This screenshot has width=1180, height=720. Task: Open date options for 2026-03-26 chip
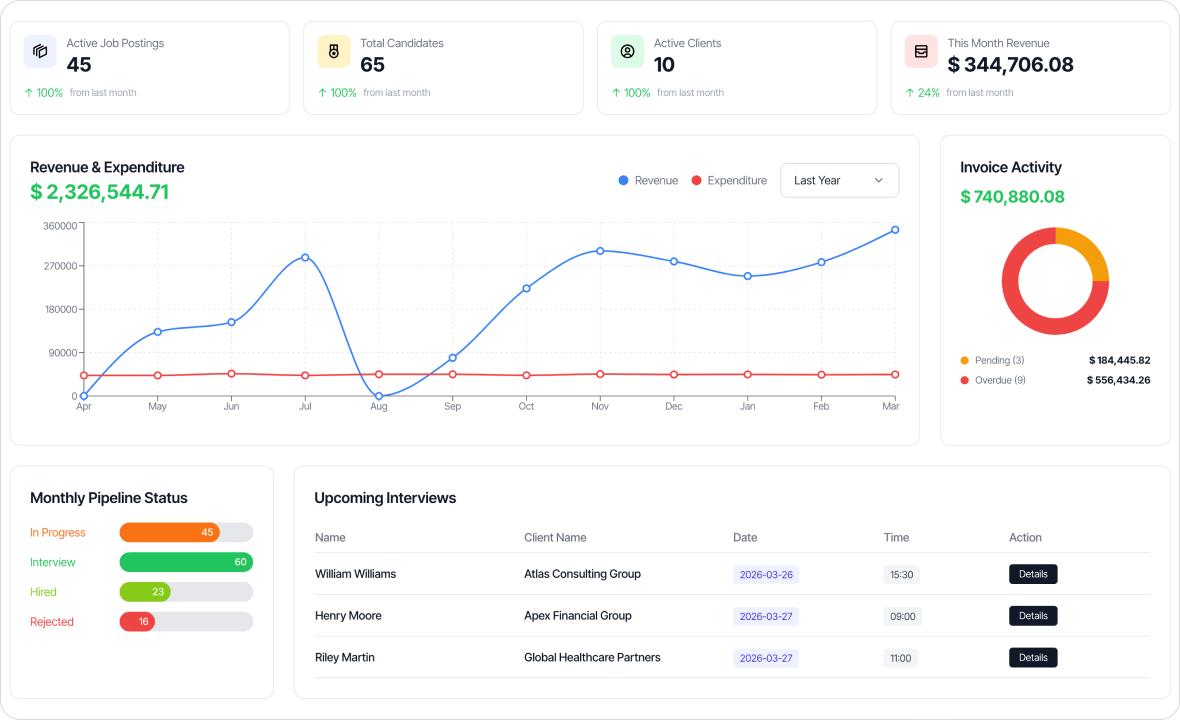point(765,574)
